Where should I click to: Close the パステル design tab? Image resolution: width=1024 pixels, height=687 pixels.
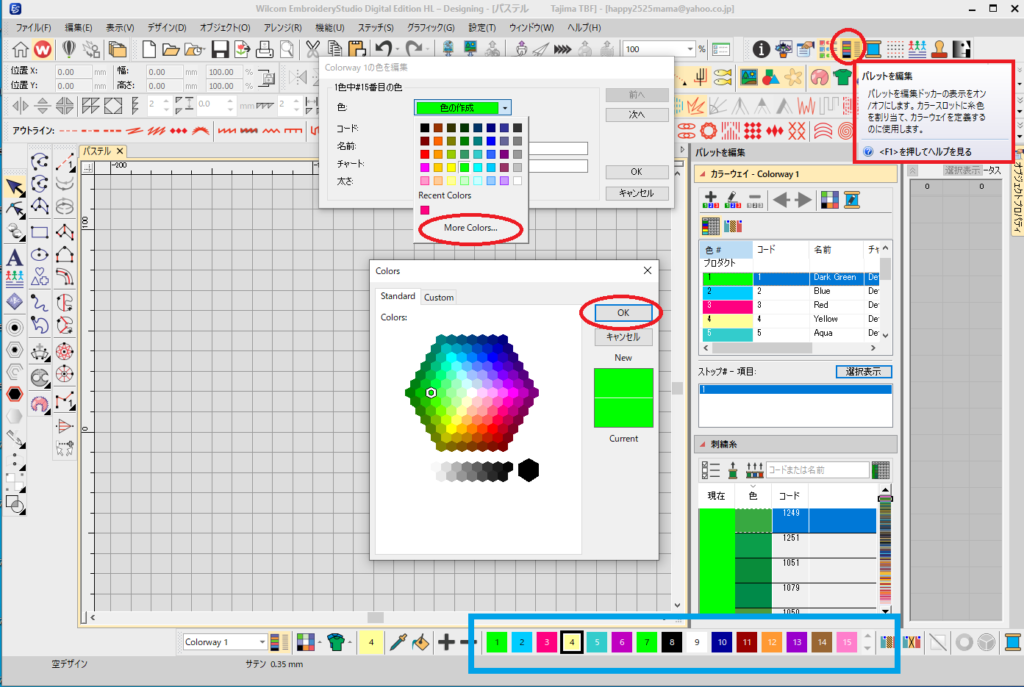(120, 151)
